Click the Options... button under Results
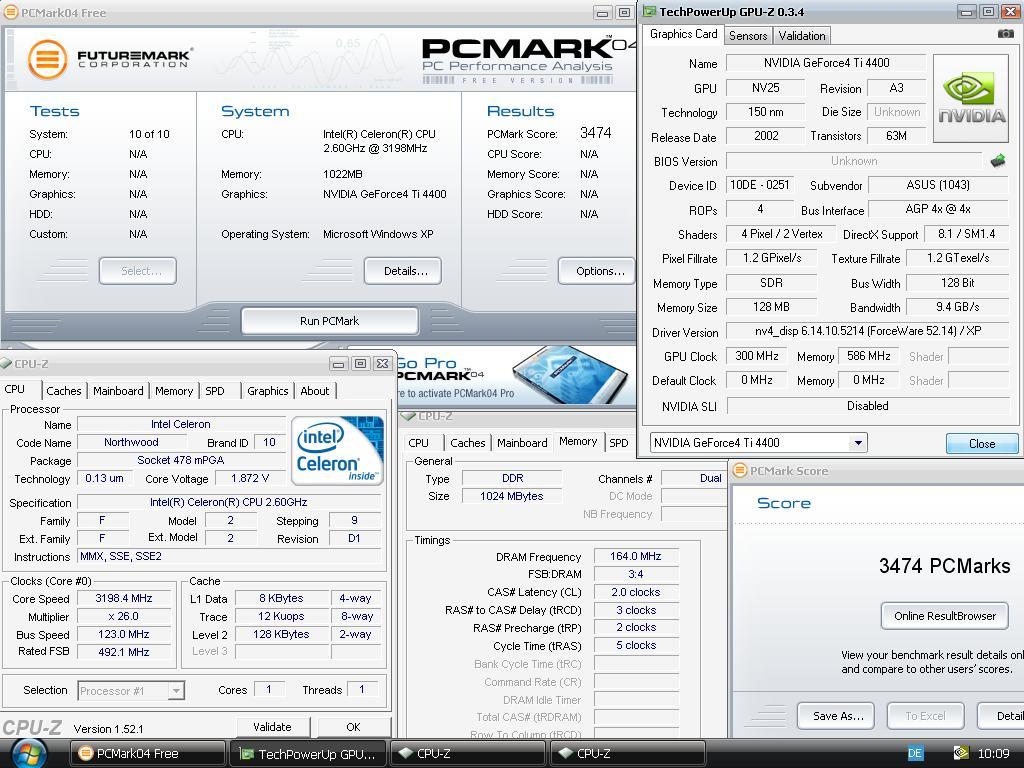This screenshot has height=768, width=1024. 597,271
